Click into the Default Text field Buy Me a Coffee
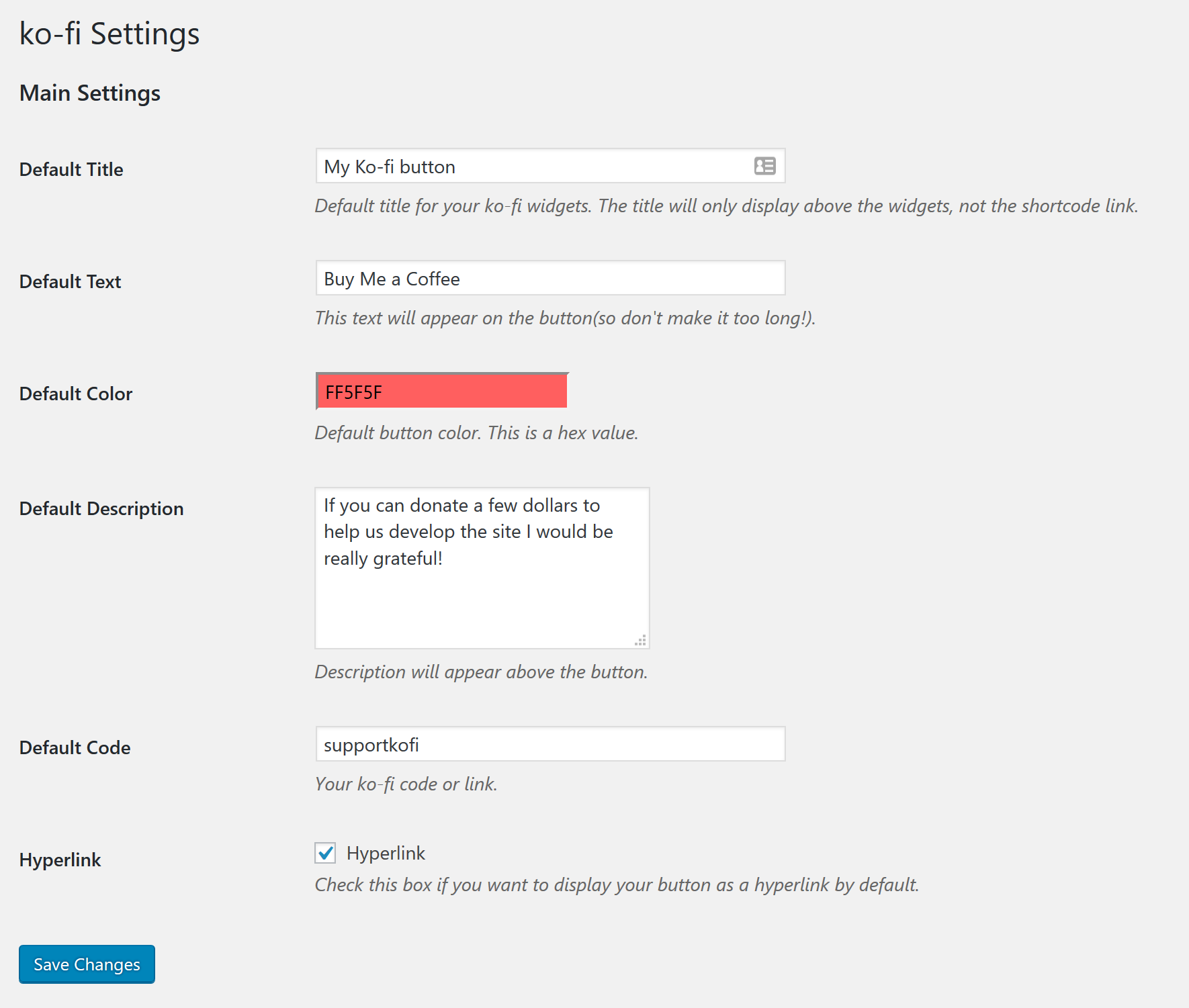Image resolution: width=1189 pixels, height=1008 pixels. (x=550, y=278)
